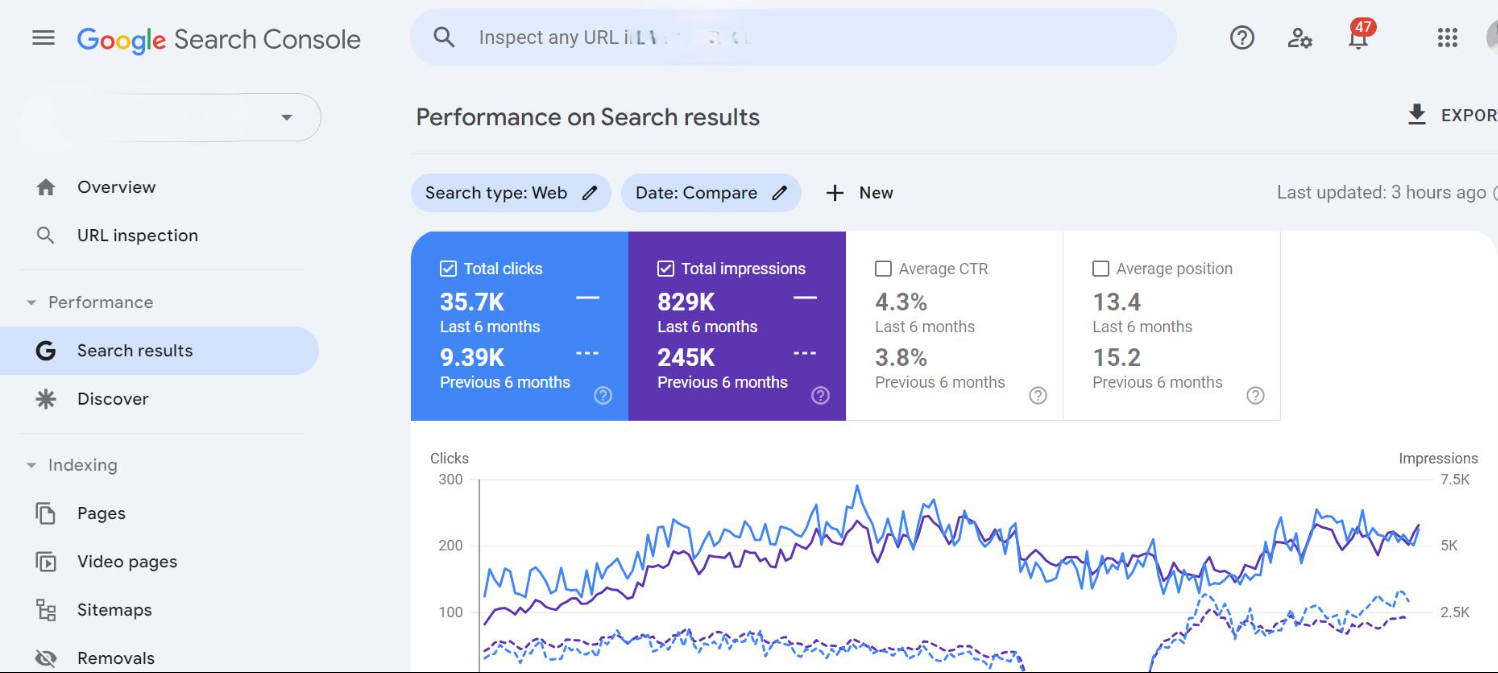The height and width of the screenshot is (673, 1498).
Task: Add a New filter
Action: 860,193
